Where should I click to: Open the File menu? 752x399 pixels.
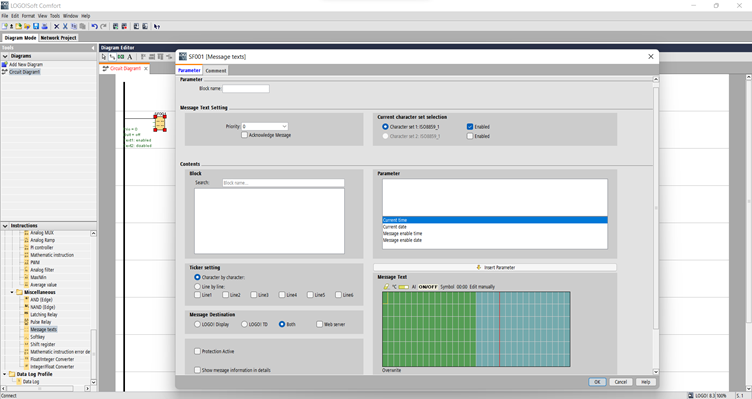5,16
